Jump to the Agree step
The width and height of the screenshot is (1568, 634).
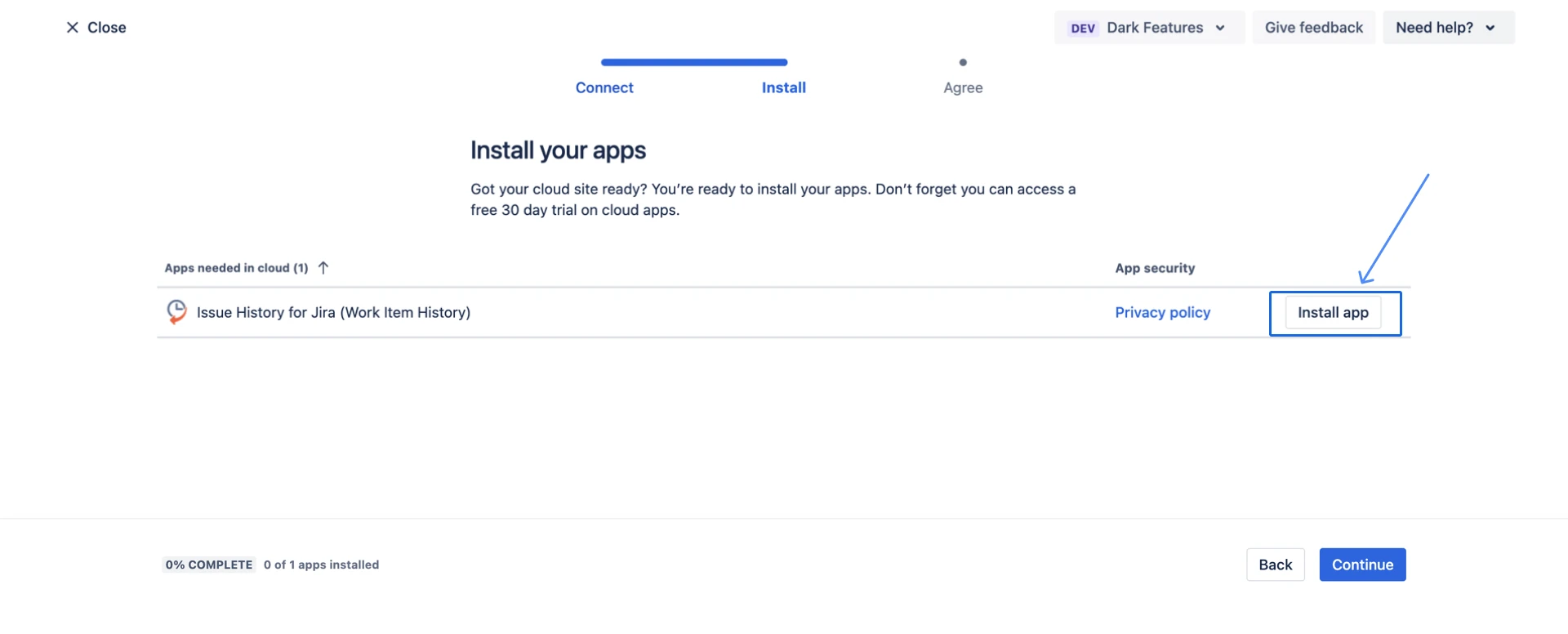coord(963,87)
